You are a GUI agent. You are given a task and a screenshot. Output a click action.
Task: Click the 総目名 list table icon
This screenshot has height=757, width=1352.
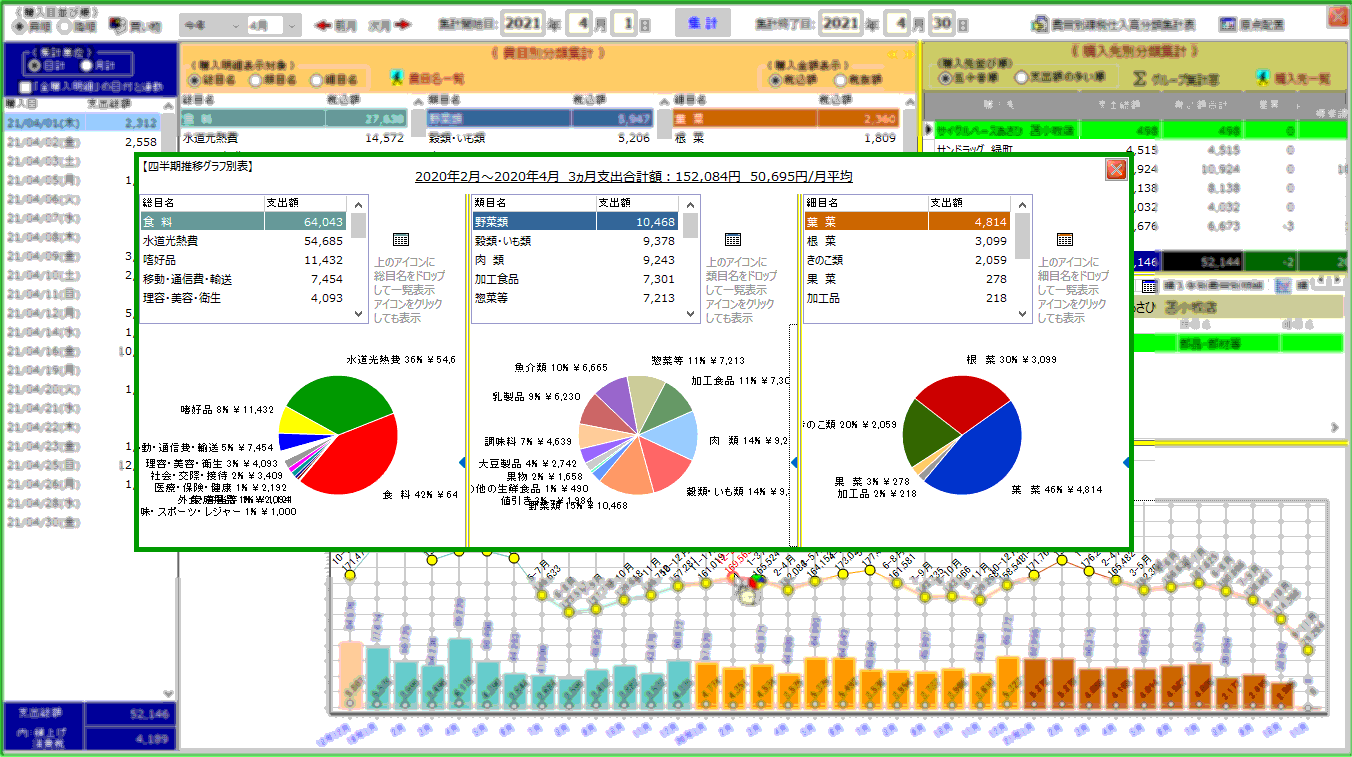coord(401,240)
